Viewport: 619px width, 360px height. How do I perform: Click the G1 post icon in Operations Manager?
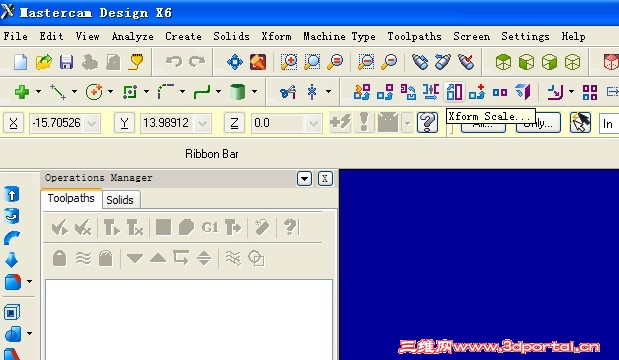(x=210, y=227)
